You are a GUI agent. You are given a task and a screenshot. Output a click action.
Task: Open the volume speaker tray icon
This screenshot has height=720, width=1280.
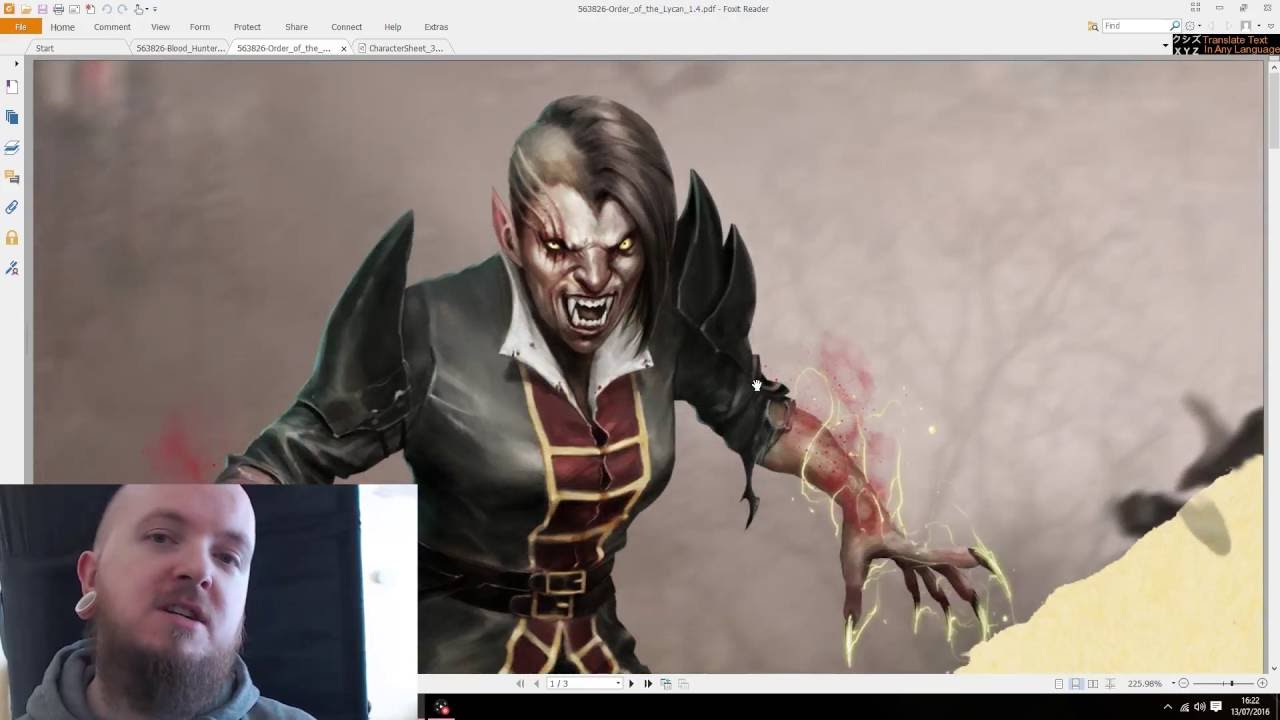pos(1199,707)
